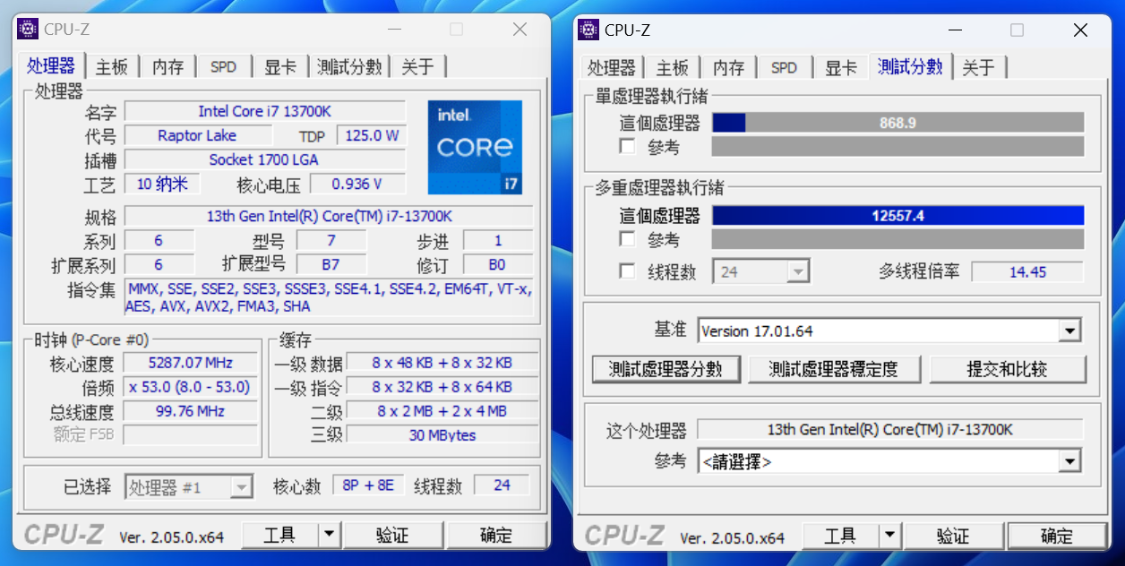The height and width of the screenshot is (566, 1125).
Task: Click the CPU-Z app icon in left window title bar
Action: (x=27, y=29)
